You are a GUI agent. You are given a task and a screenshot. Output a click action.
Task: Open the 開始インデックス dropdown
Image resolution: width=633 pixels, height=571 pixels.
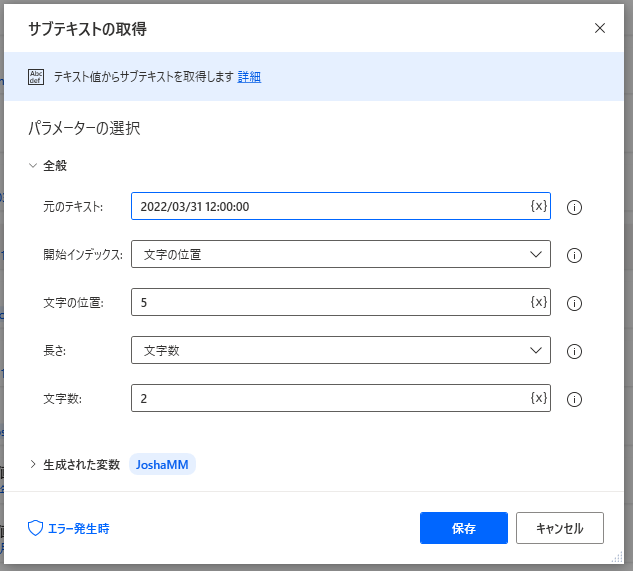coord(340,255)
